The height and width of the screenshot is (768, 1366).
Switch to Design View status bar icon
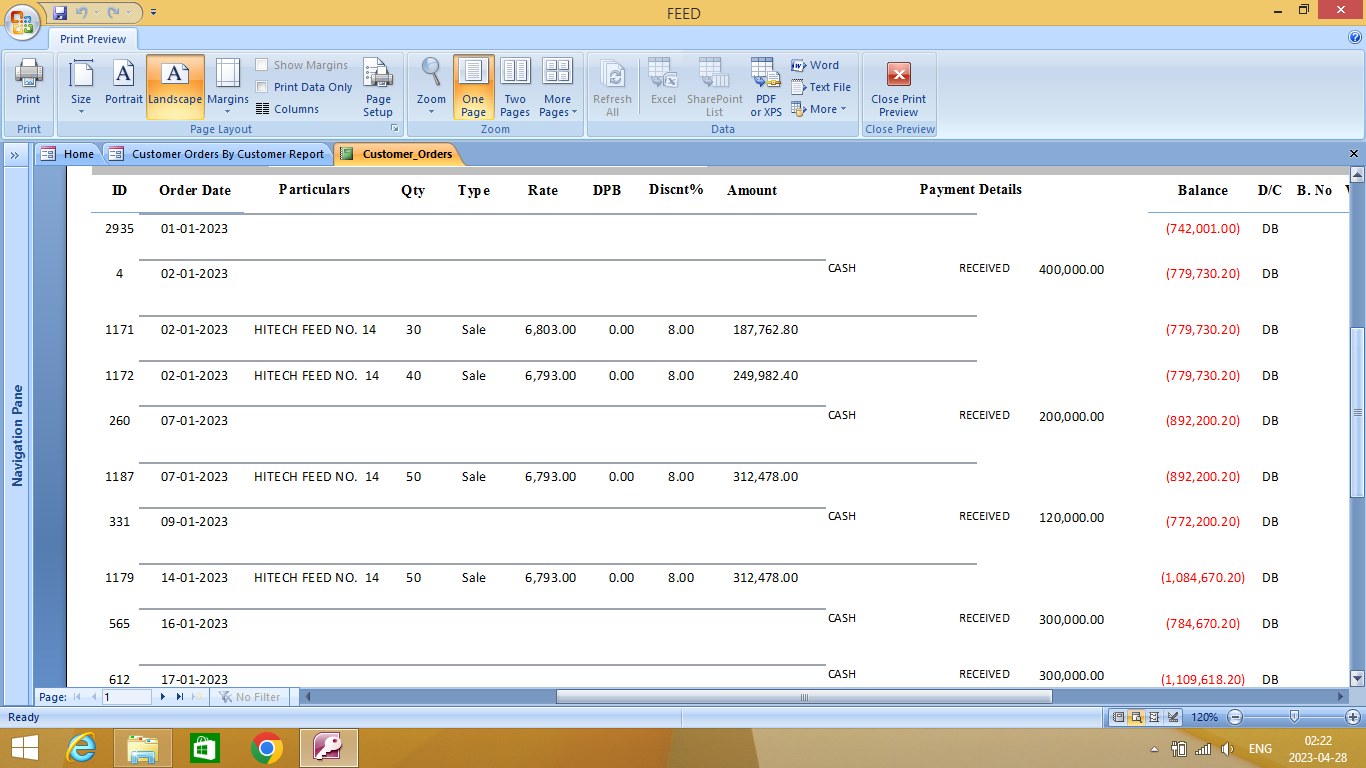click(x=1173, y=717)
